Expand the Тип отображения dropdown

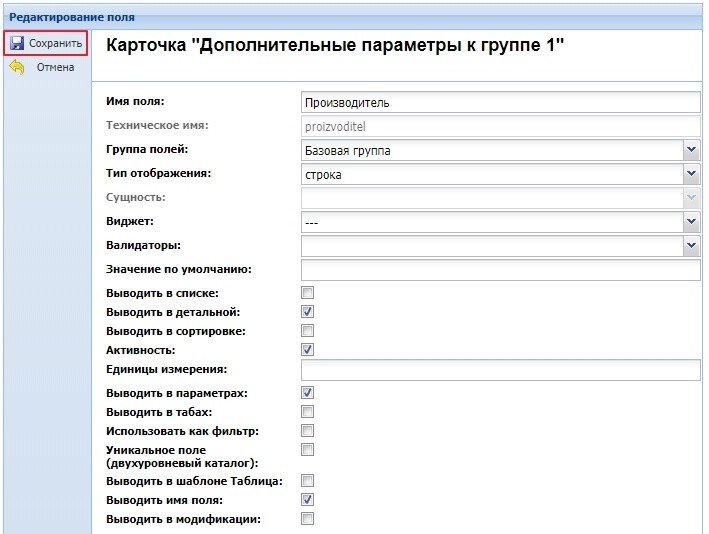[691, 174]
